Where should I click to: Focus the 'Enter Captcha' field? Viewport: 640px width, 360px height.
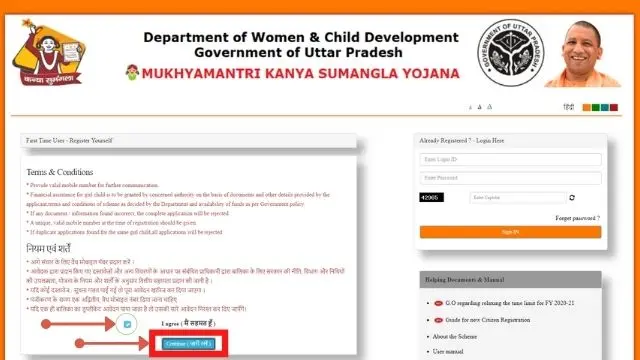(518, 198)
